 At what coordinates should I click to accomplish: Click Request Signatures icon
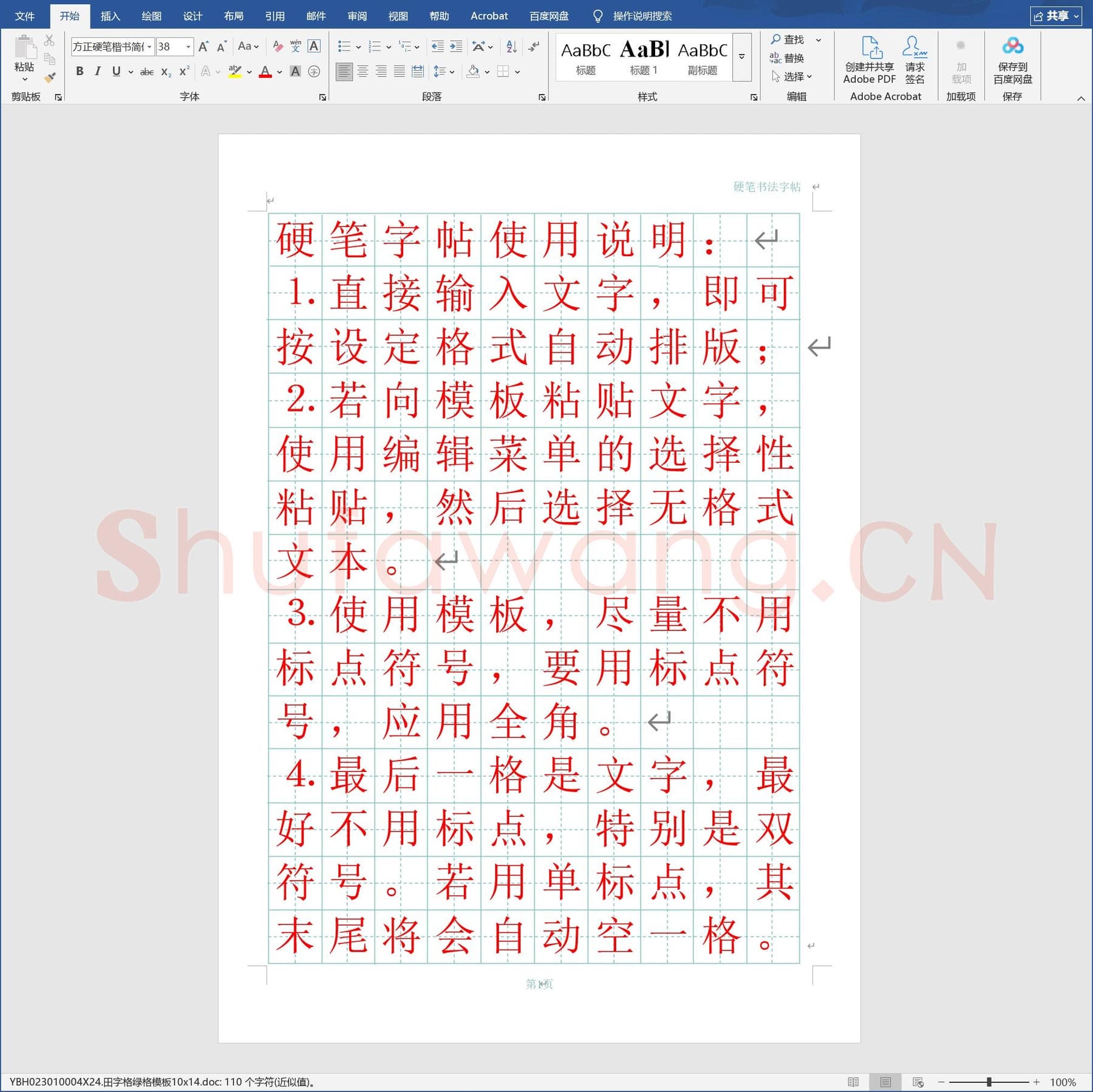point(914,60)
